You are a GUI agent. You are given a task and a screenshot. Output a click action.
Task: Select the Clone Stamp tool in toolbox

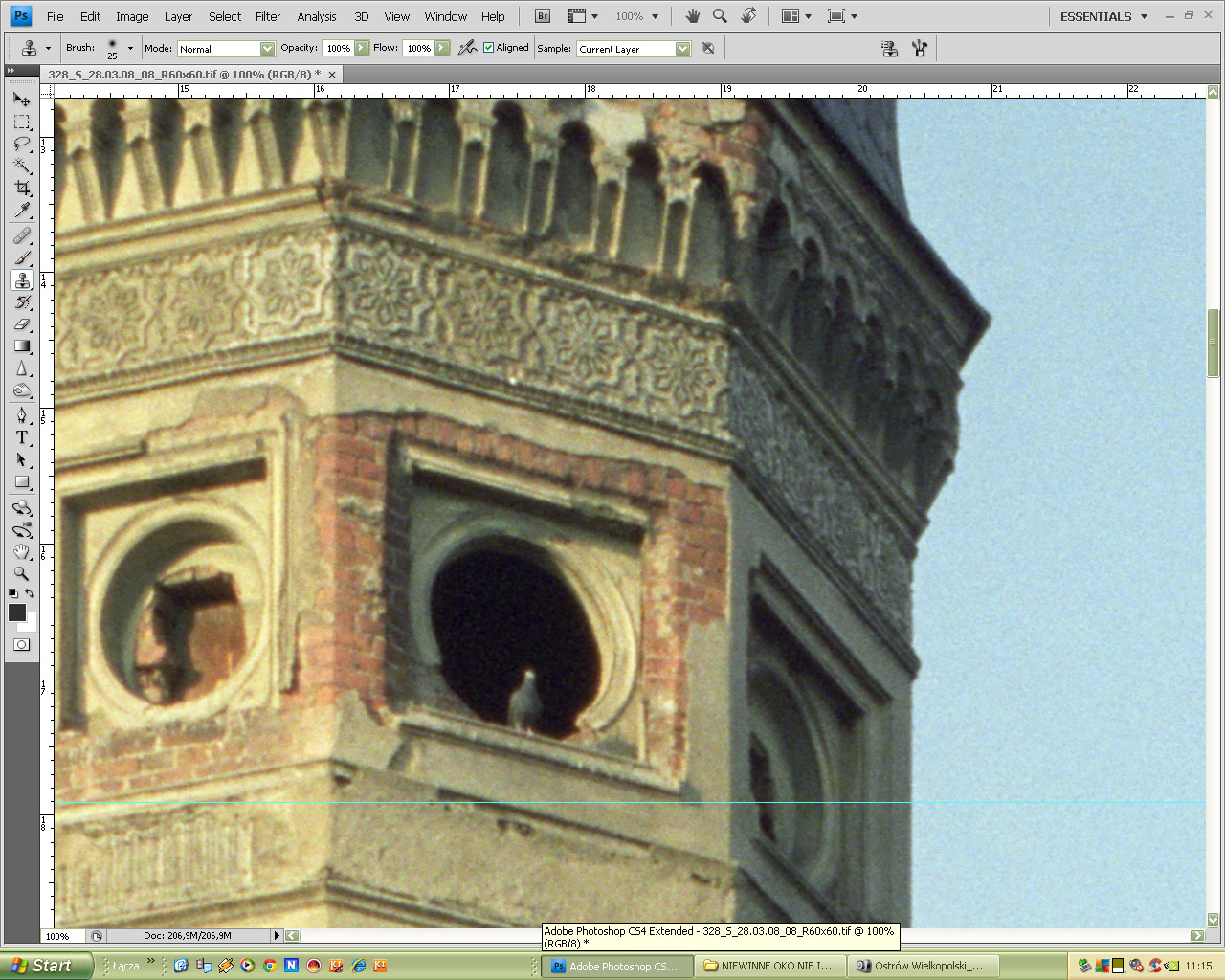tap(21, 279)
